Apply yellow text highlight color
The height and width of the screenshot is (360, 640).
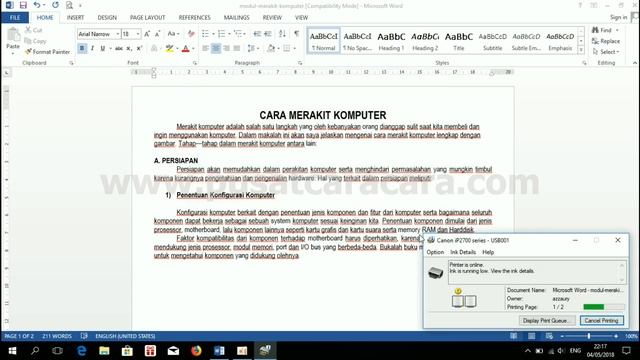click(x=169, y=49)
